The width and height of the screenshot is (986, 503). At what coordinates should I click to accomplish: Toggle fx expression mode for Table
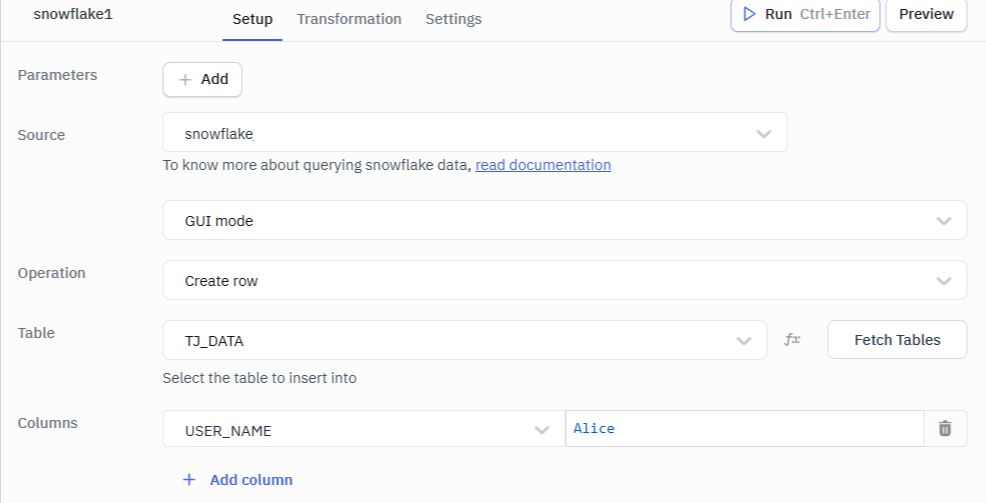coord(792,340)
